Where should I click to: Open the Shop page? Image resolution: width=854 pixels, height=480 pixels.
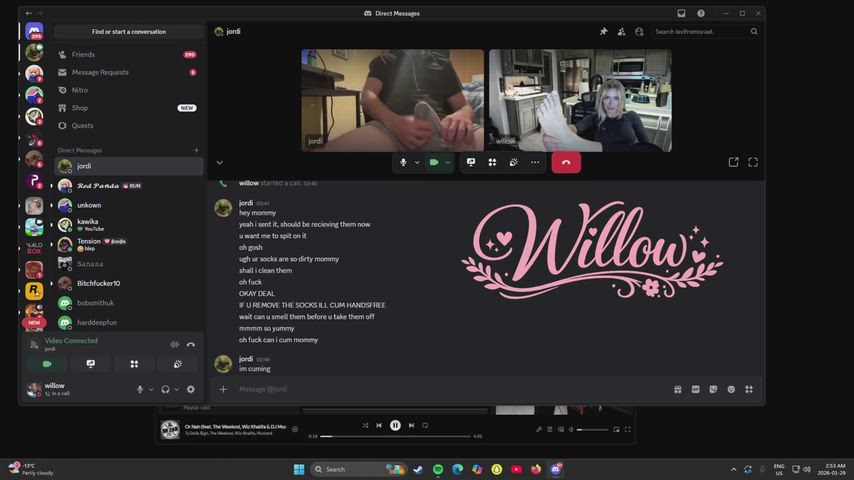129,108
